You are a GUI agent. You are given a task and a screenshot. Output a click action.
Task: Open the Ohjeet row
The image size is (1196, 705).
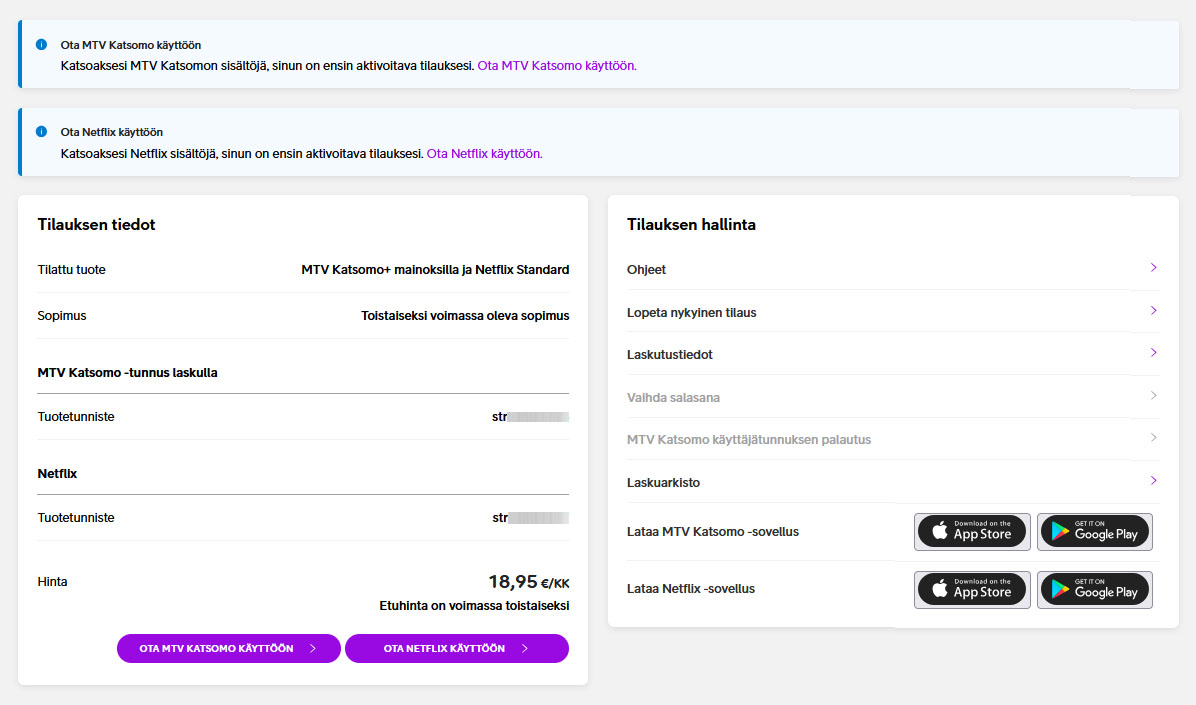point(892,269)
